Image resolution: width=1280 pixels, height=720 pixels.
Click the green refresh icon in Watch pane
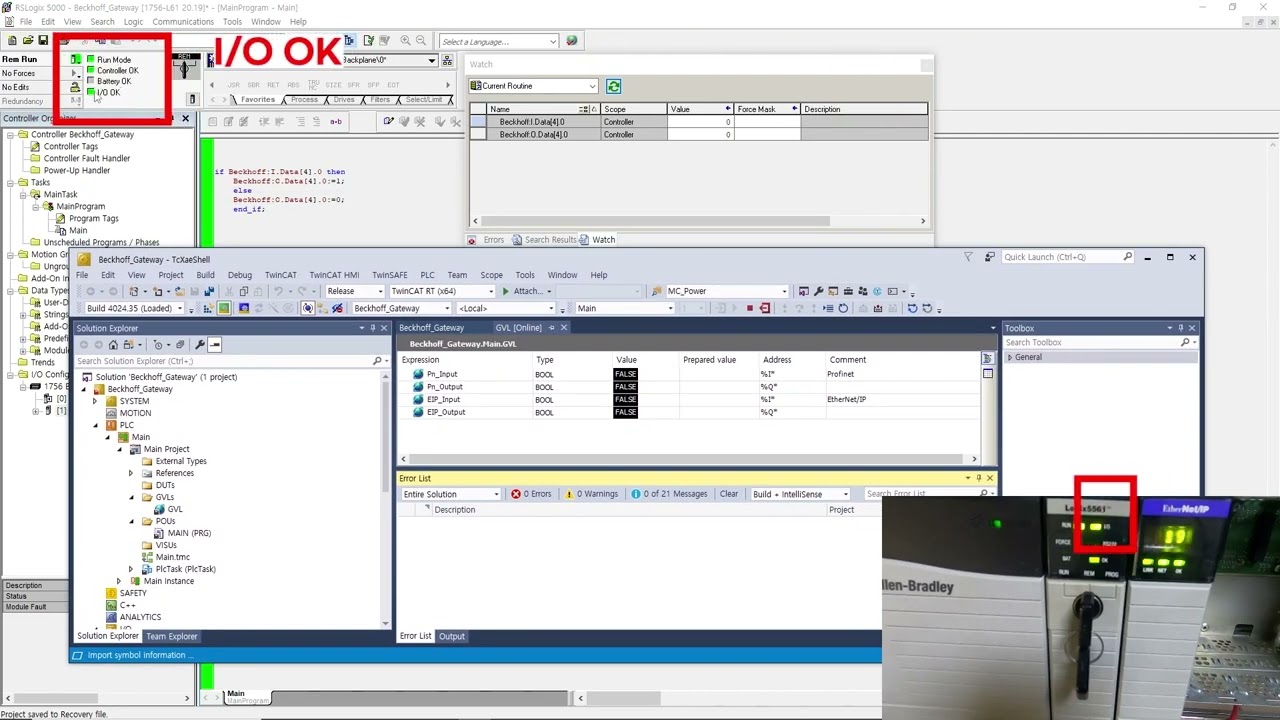(613, 86)
